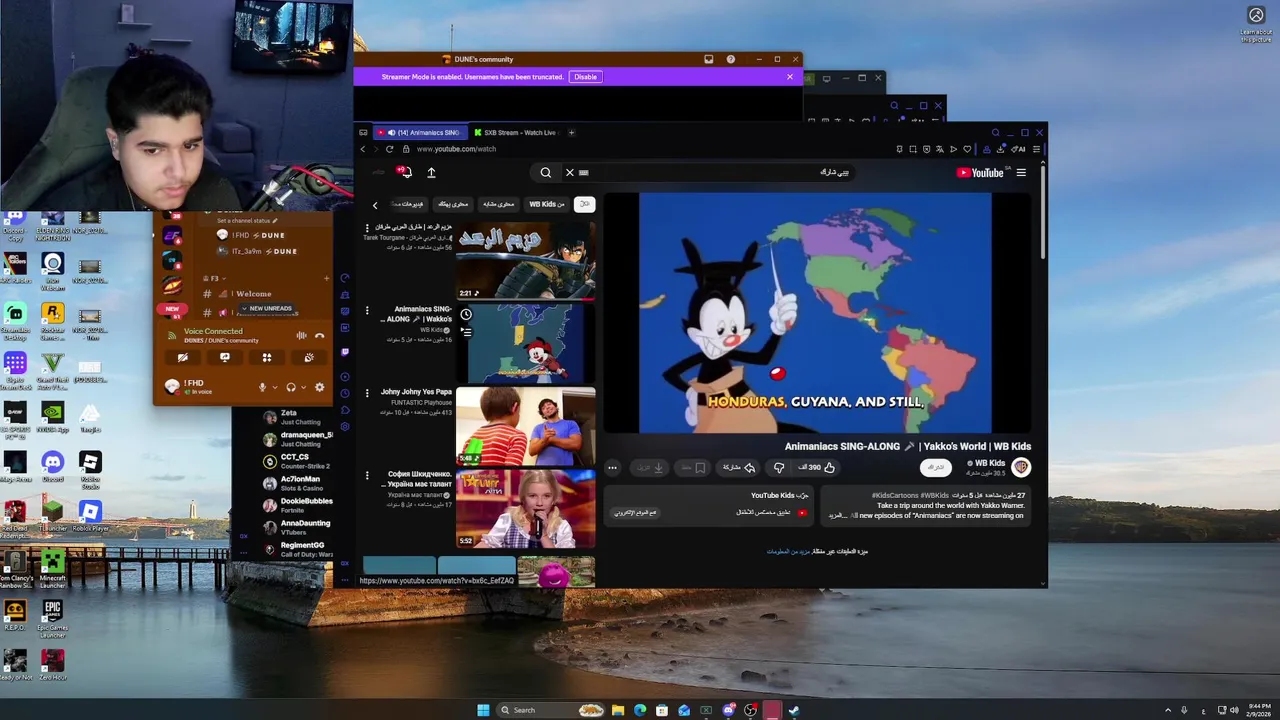
Task: Mute the Discord microphone
Action: coord(263,387)
